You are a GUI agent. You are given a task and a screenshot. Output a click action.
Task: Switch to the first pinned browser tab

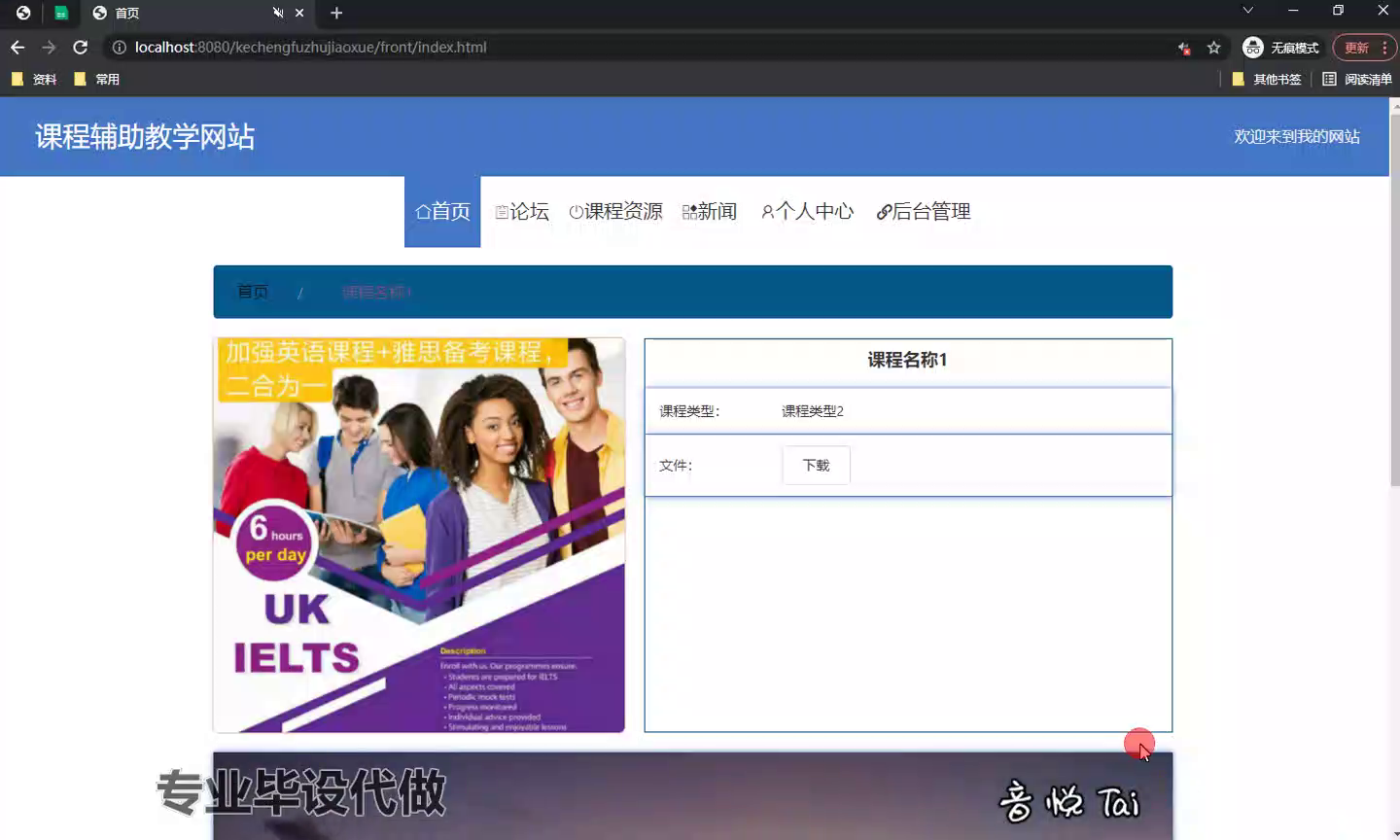coord(23,13)
